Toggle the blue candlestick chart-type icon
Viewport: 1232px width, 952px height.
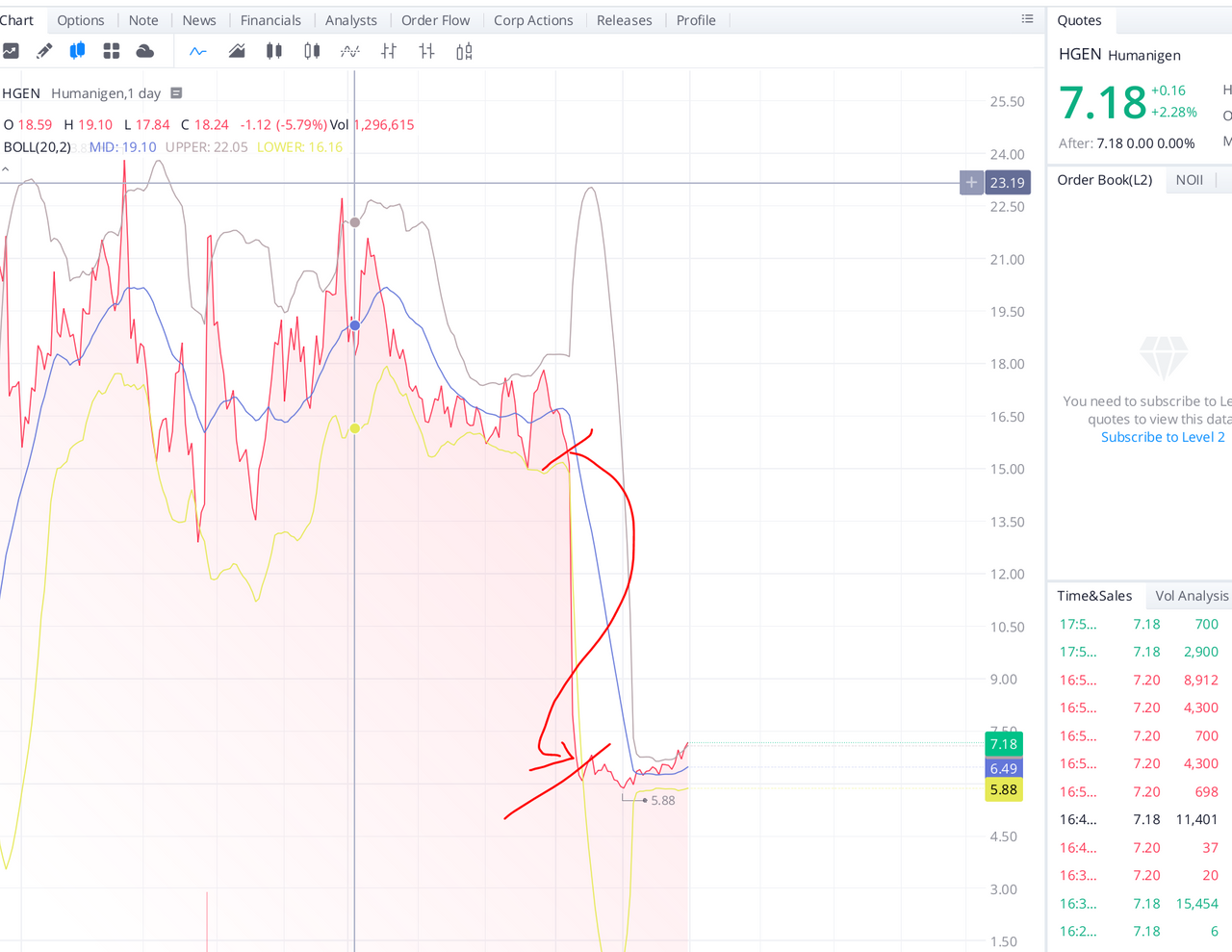click(x=78, y=51)
